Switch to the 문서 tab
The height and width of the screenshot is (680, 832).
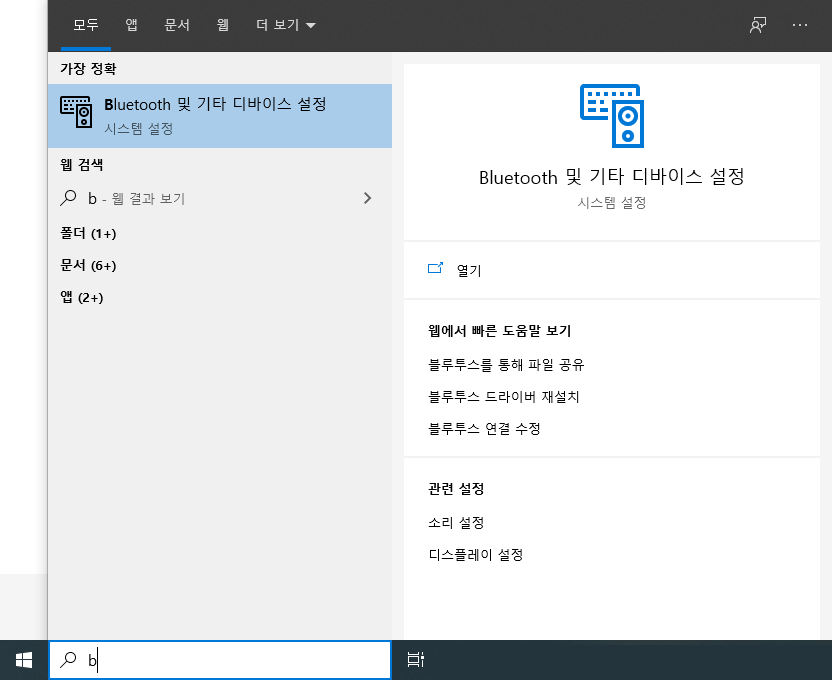[x=177, y=25]
